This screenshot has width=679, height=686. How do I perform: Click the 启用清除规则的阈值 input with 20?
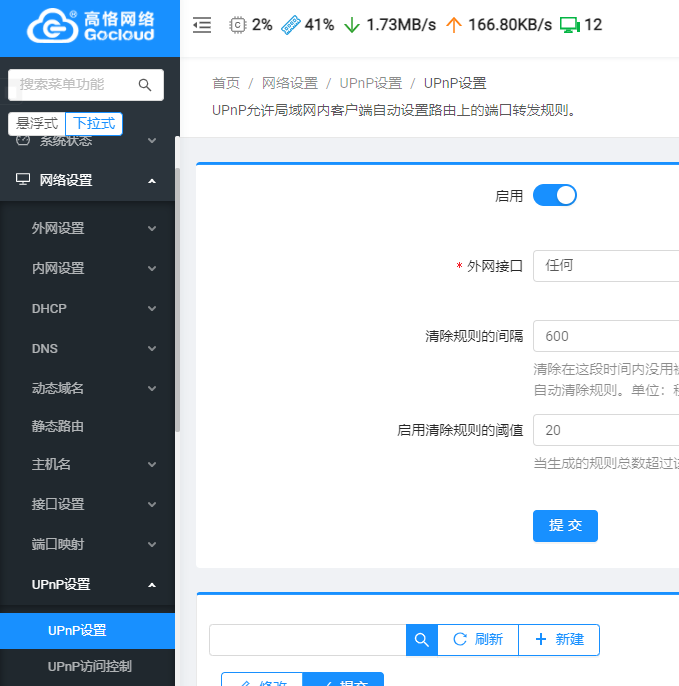coord(606,430)
